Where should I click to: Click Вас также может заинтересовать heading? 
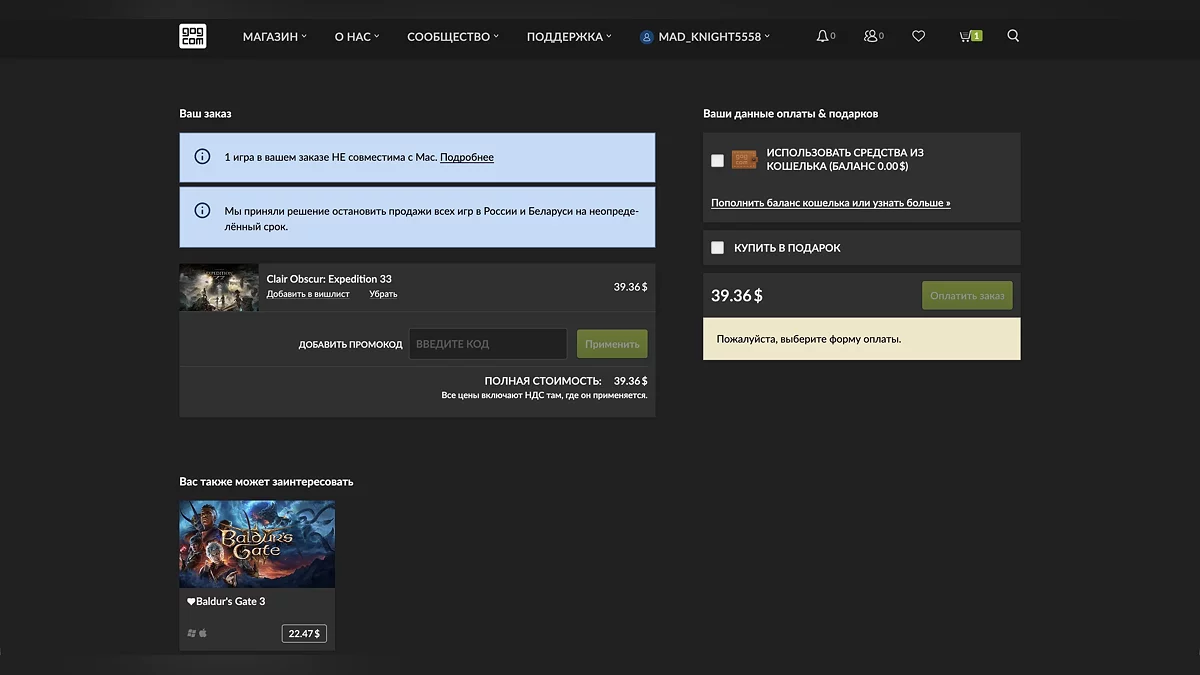(266, 482)
